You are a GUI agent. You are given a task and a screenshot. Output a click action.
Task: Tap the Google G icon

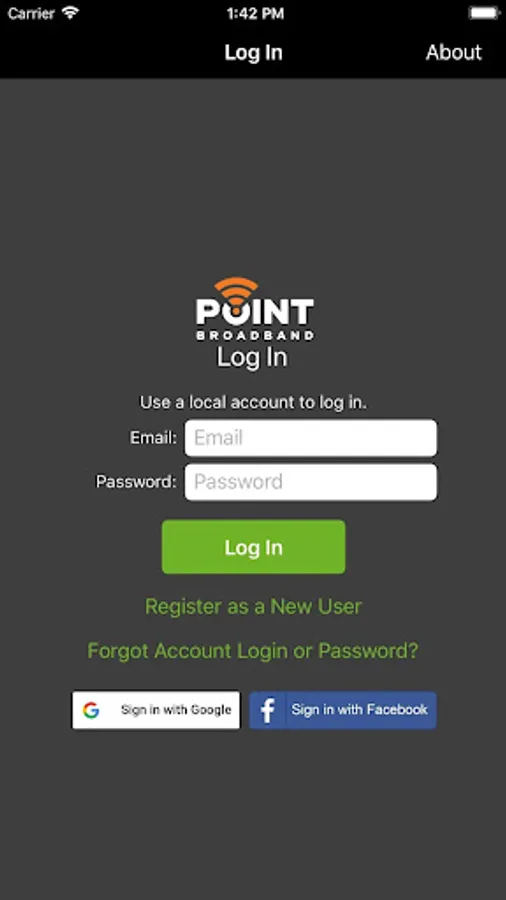(91, 710)
